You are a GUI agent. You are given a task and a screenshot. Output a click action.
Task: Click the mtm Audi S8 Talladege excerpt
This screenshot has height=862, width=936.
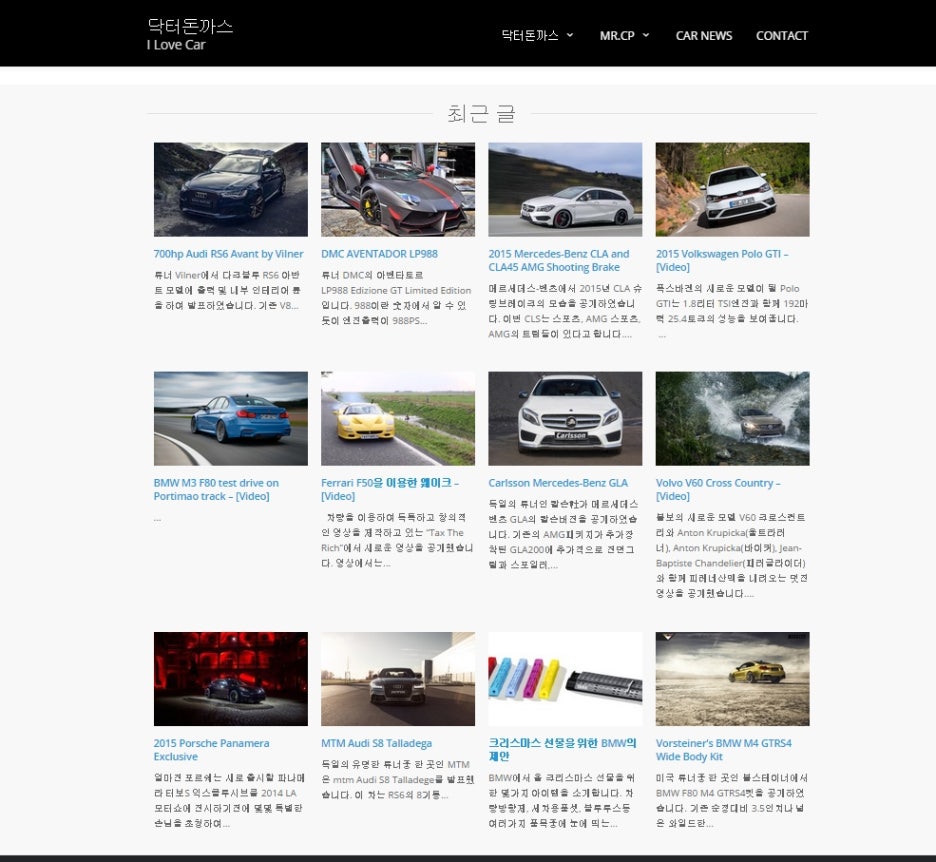click(398, 780)
